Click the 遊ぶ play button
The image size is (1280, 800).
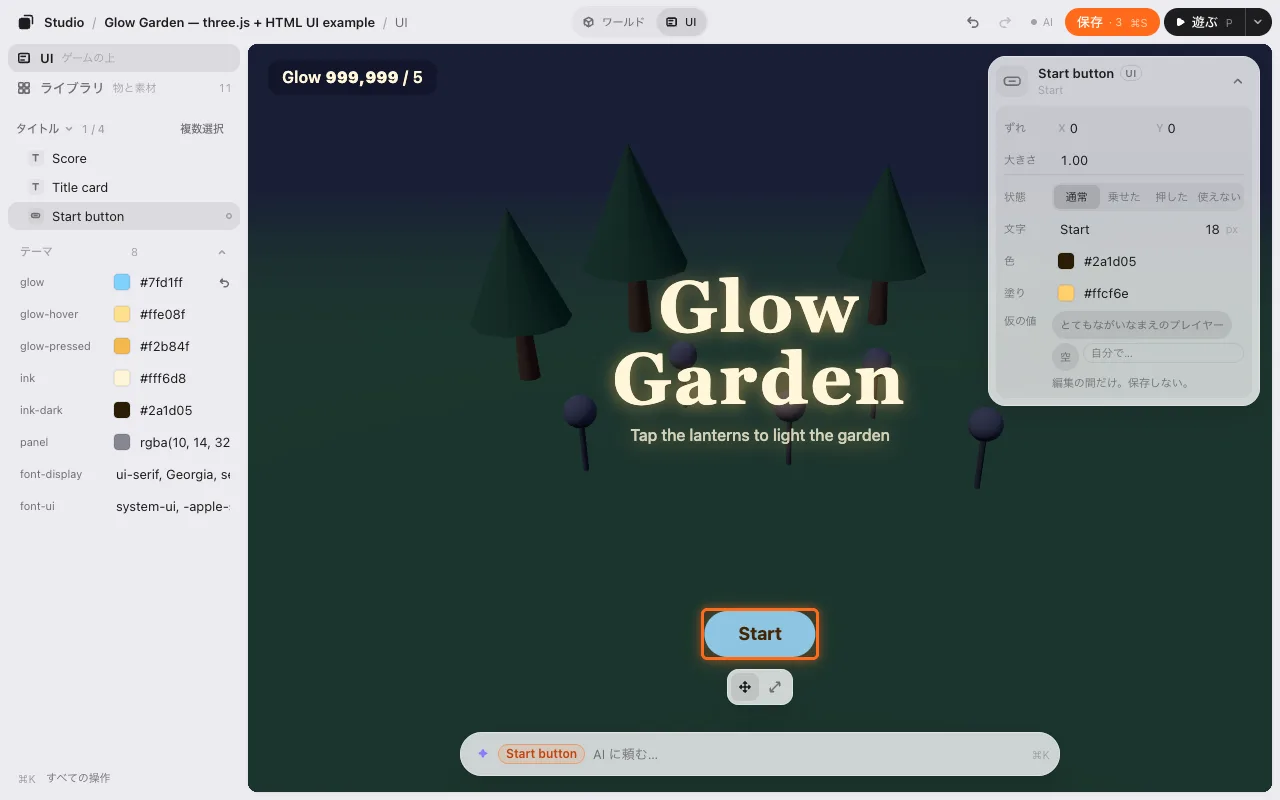click(x=1204, y=22)
